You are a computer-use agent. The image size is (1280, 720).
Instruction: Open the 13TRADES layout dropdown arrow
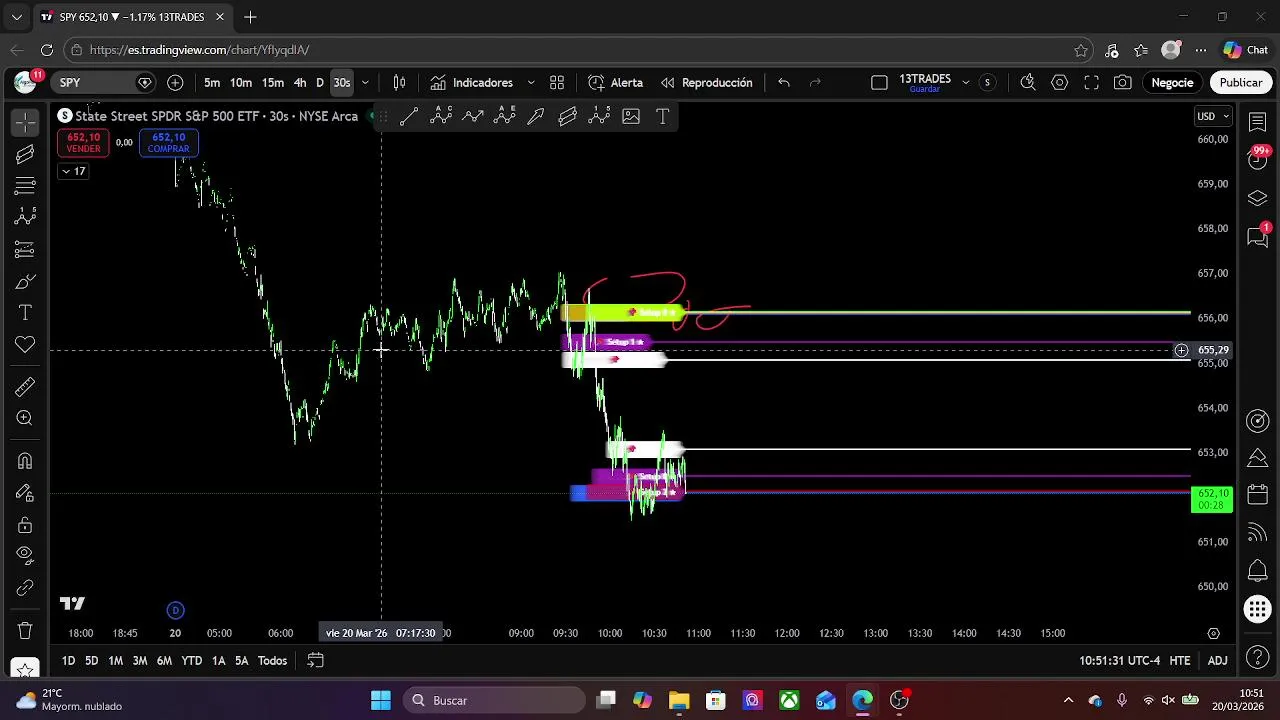point(965,83)
